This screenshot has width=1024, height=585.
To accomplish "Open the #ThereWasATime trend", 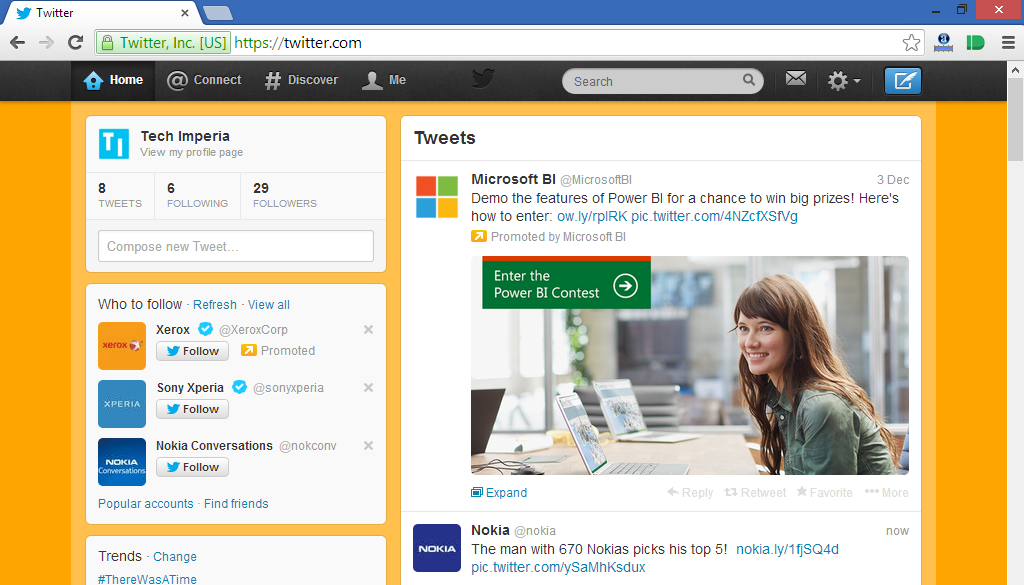I will (147, 579).
